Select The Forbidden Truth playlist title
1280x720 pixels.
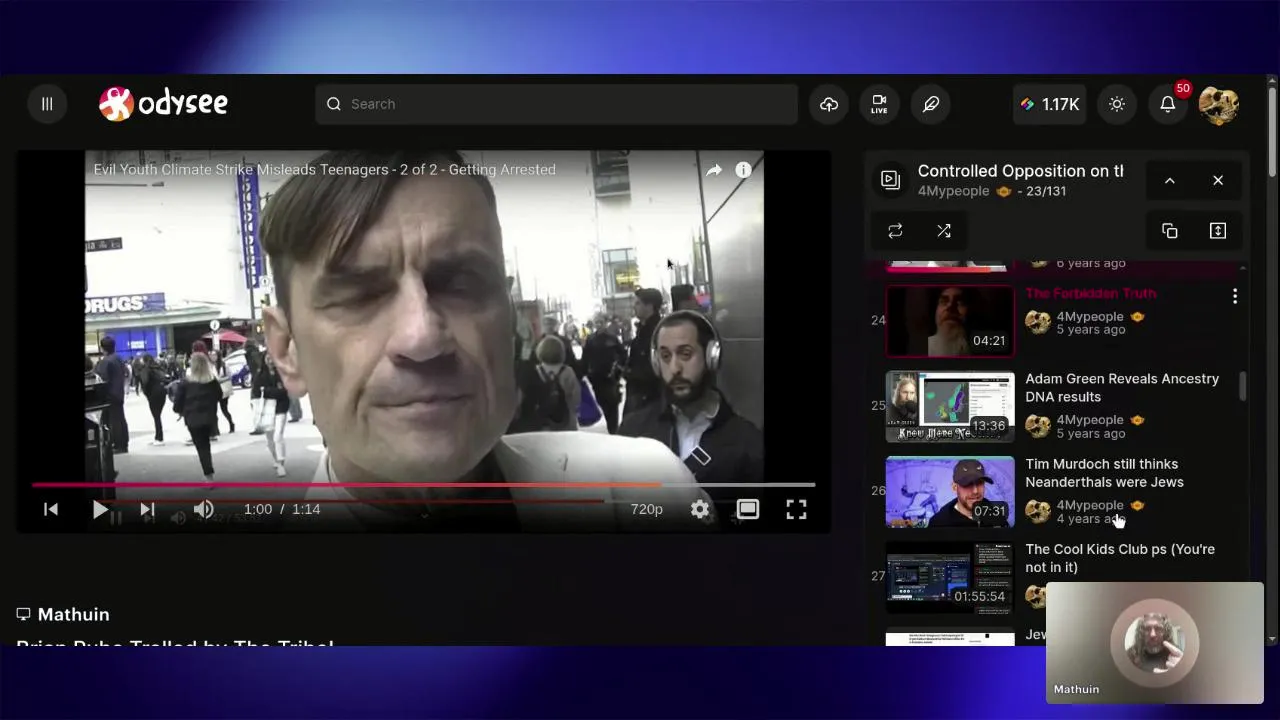1090,293
